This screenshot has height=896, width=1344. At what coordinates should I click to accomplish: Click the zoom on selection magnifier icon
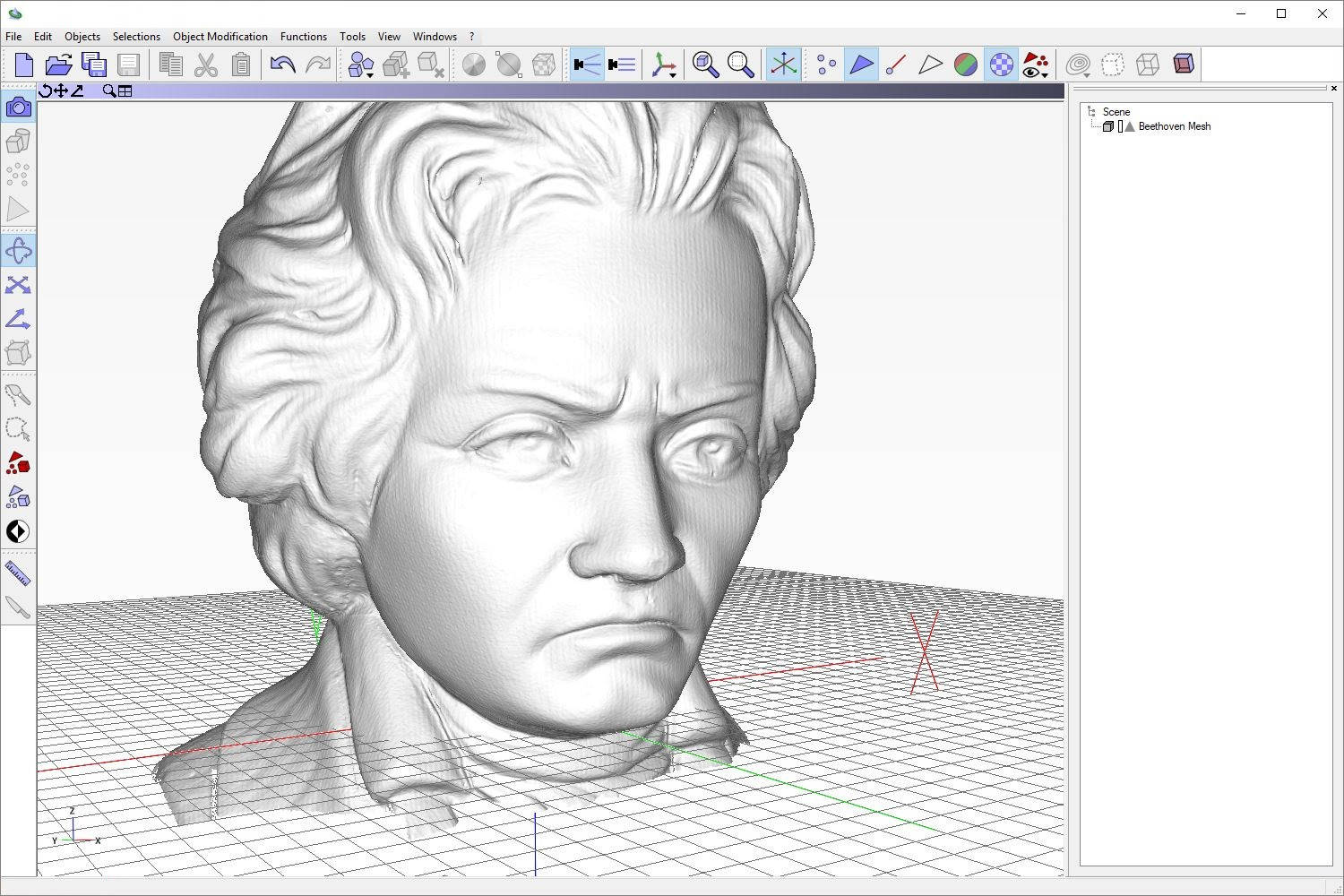(741, 65)
